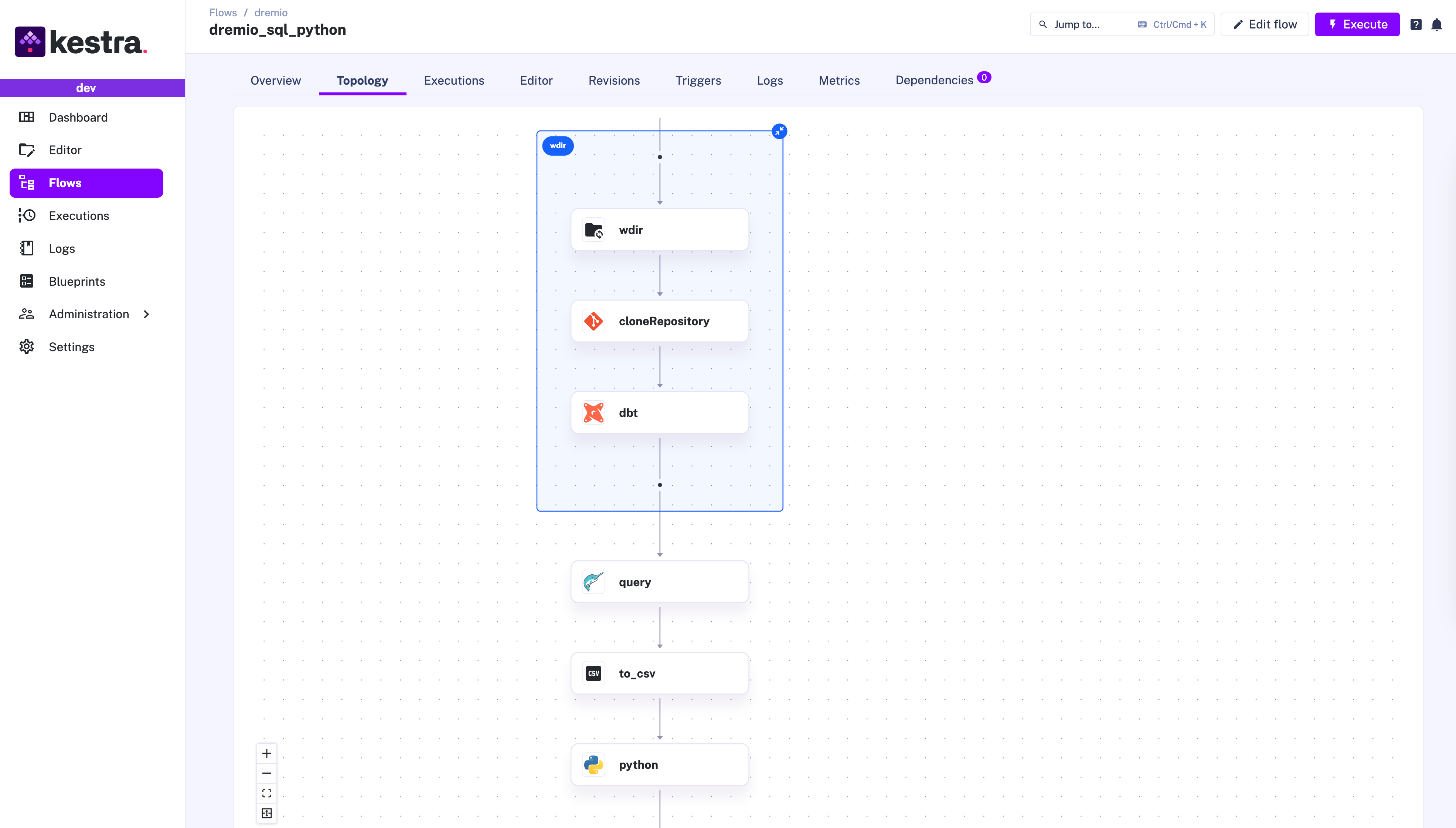1456x828 pixels.
Task: Open Flows breadcrumb link
Action: click(x=223, y=13)
